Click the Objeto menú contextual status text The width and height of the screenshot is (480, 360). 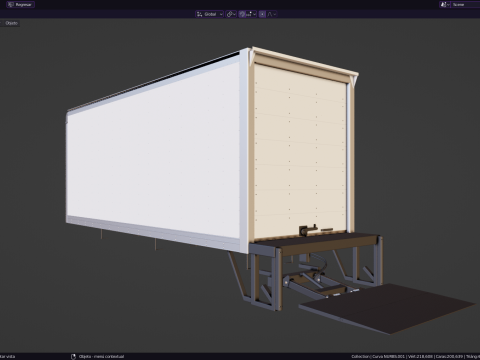point(101,356)
